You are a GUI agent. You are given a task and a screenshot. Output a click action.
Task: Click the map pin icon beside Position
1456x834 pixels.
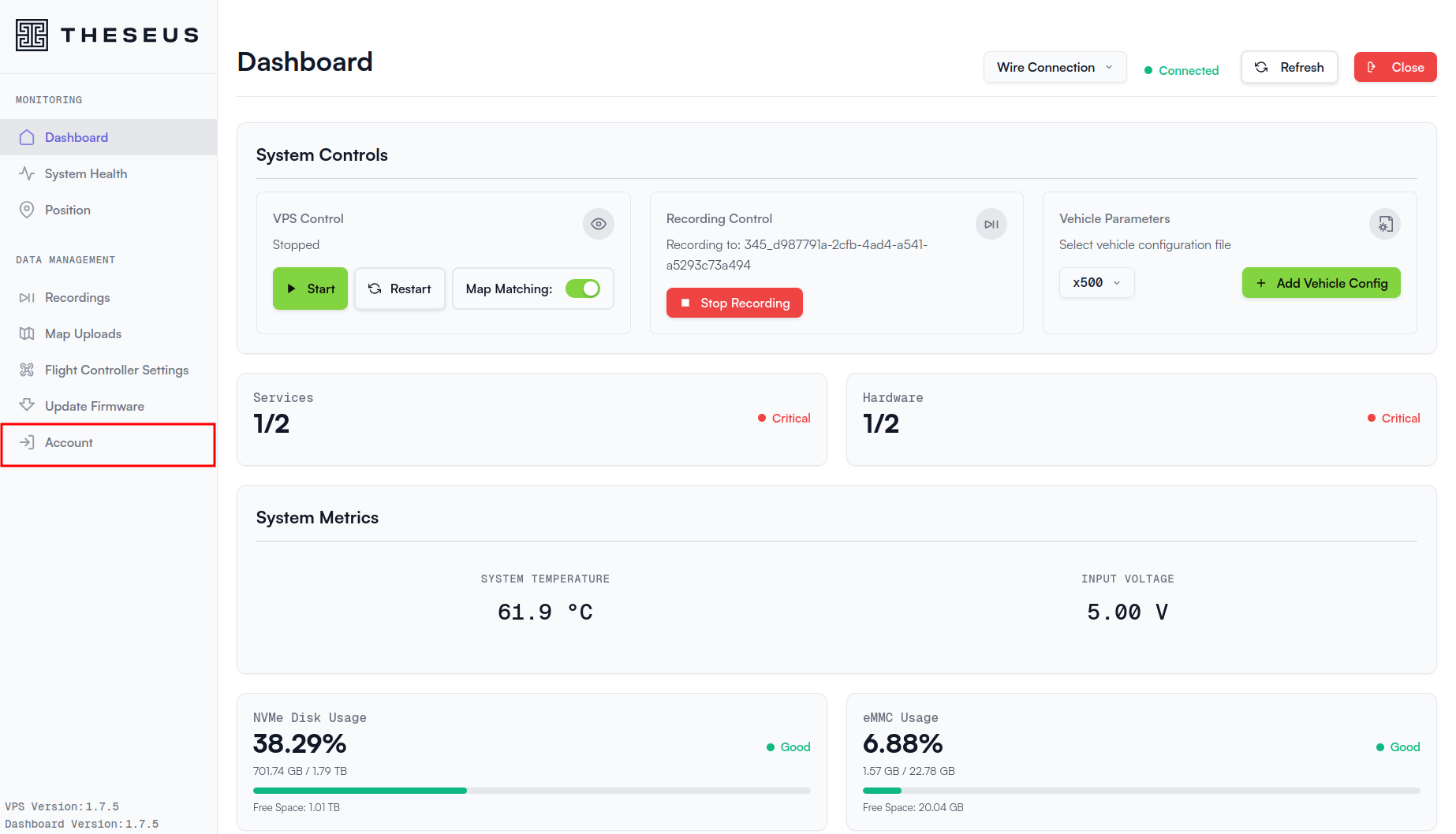pos(27,210)
